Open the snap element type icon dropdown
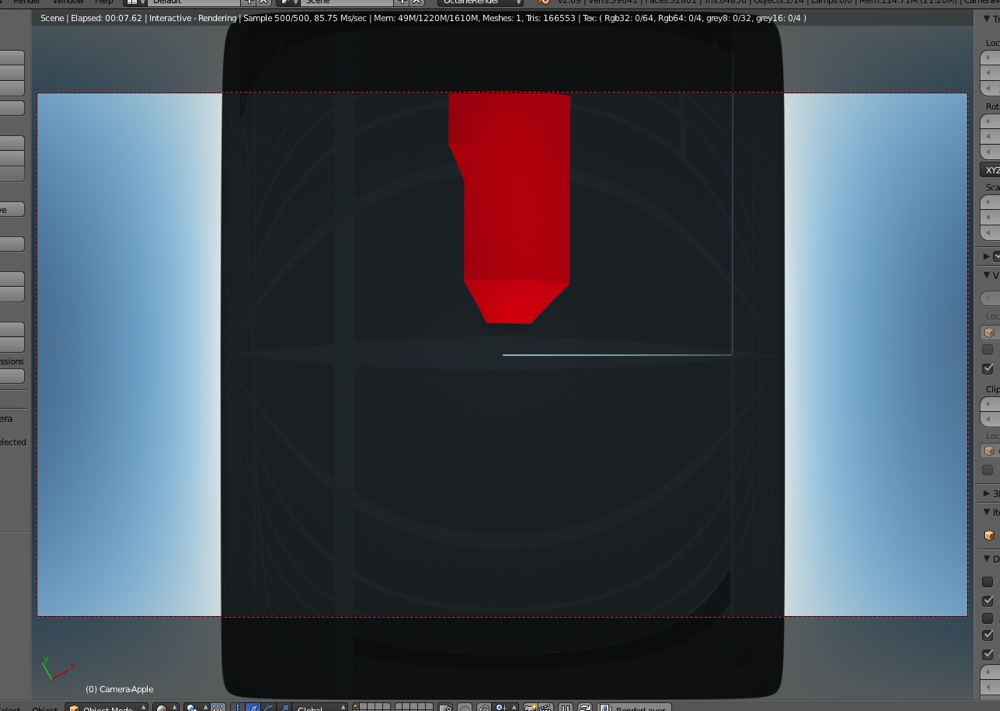1000x711 pixels. point(504,708)
